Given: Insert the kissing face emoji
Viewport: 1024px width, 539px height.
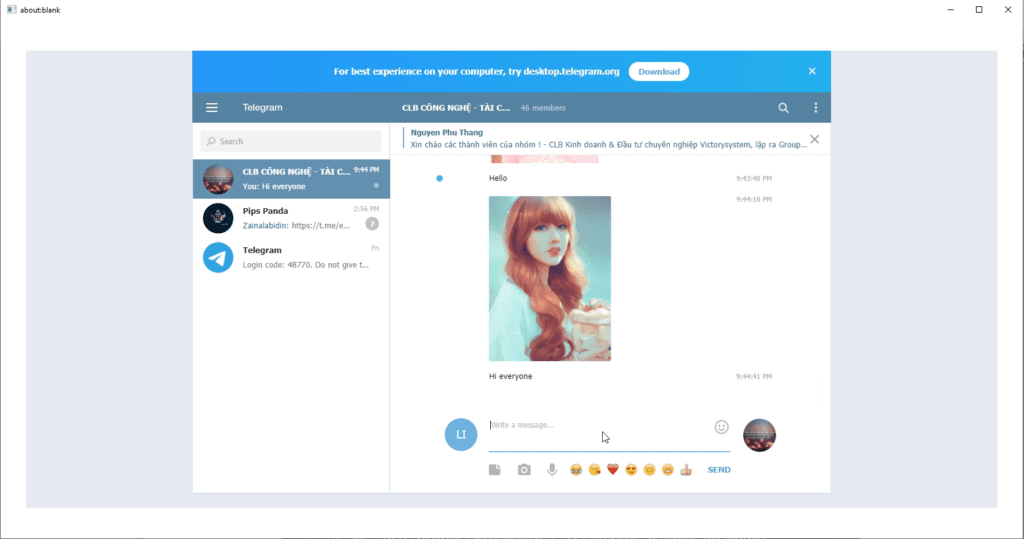Looking at the screenshot, I should pos(594,470).
